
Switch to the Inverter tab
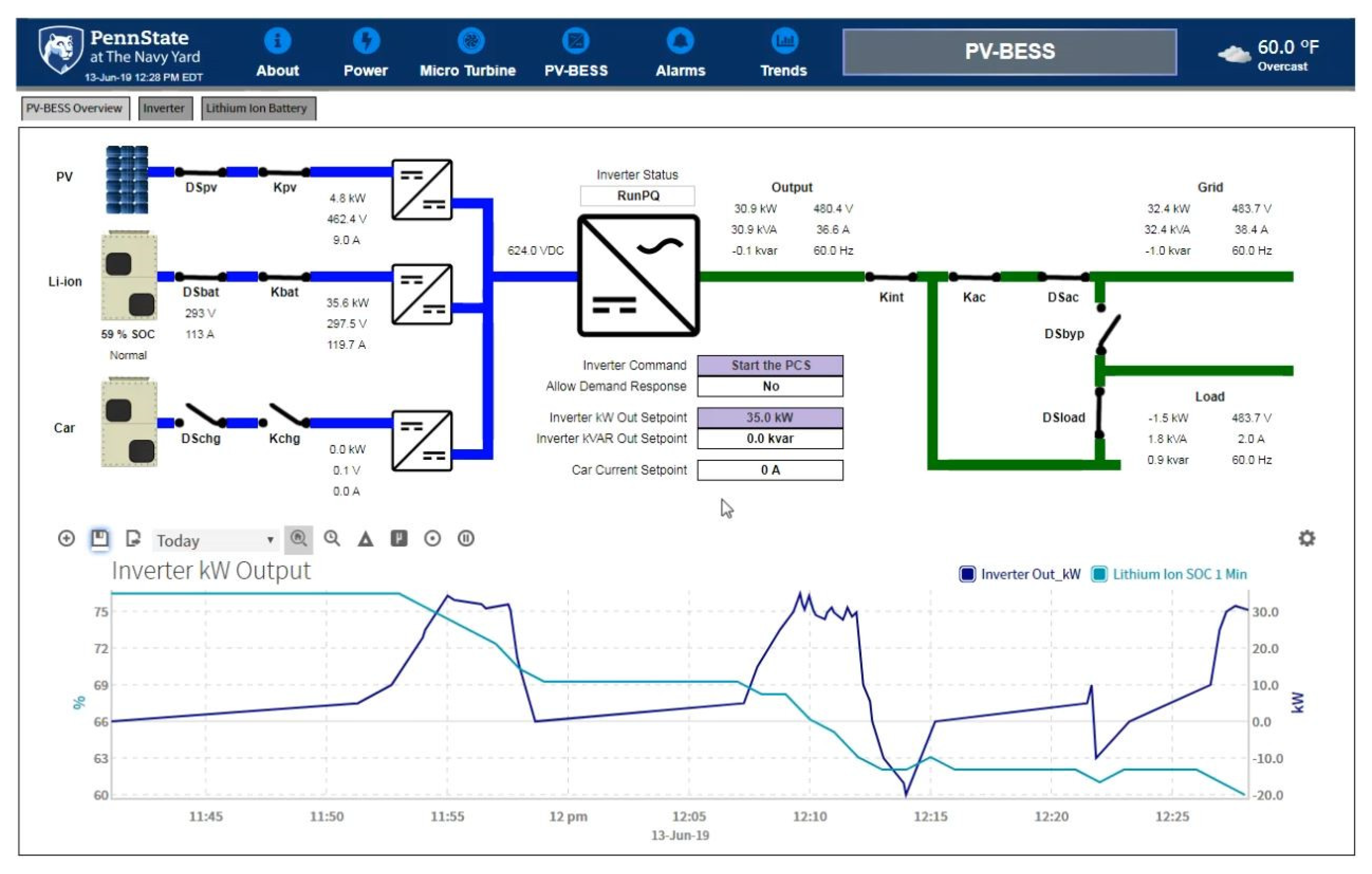[164, 108]
